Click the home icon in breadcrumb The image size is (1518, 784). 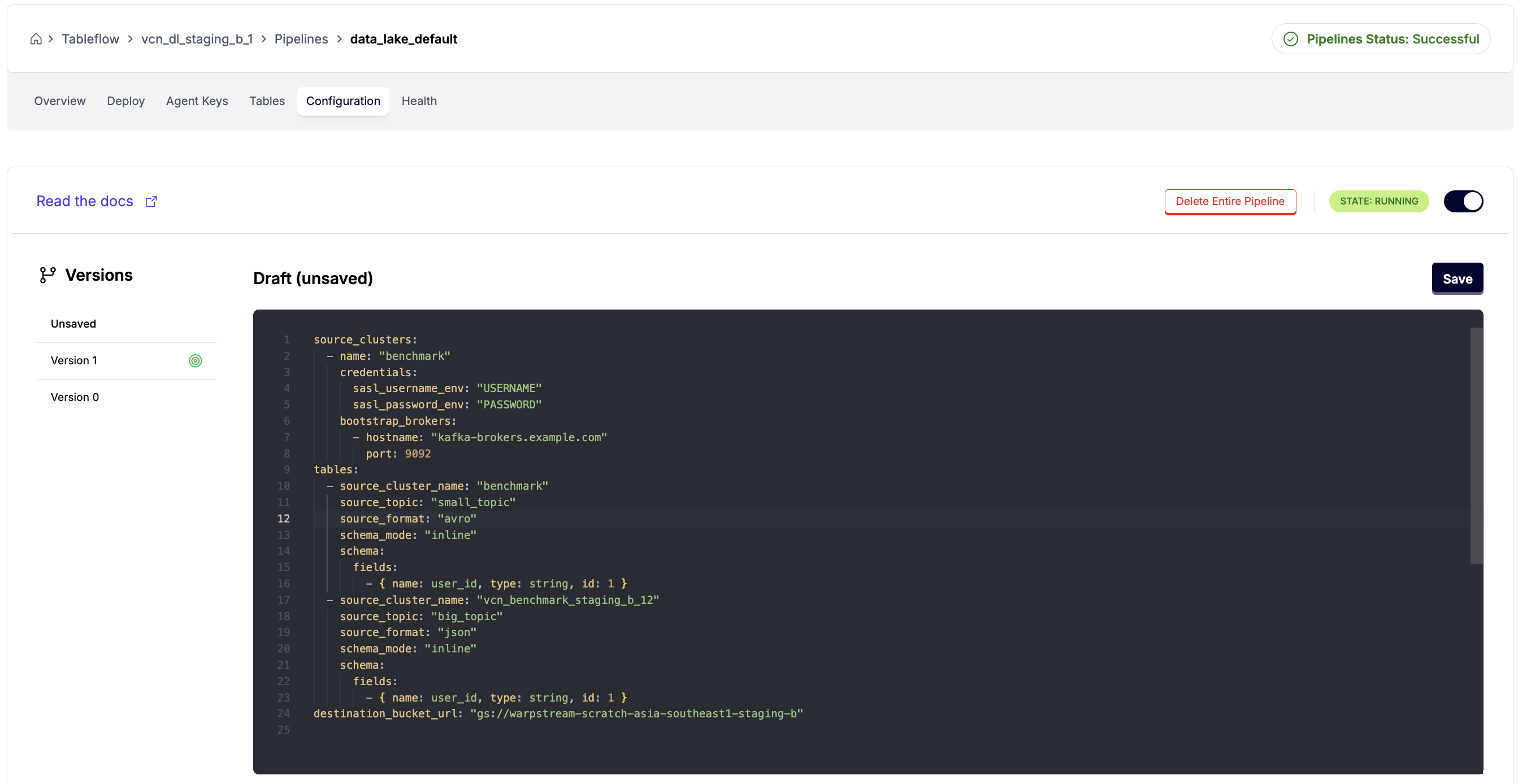click(x=36, y=39)
